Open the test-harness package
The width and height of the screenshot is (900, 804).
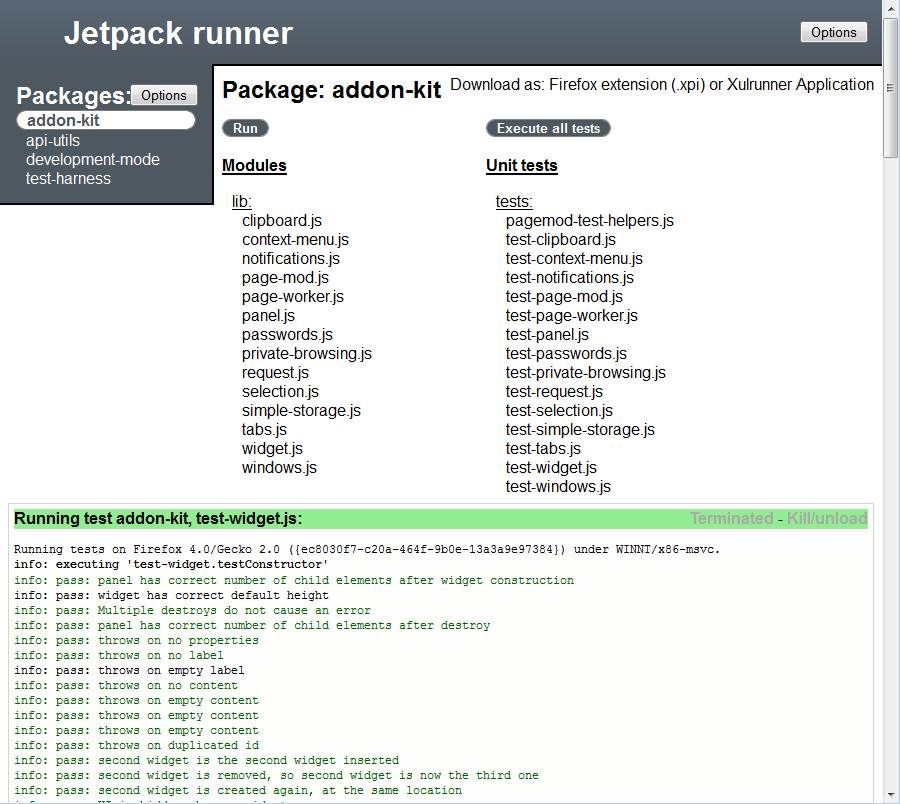pyautogui.click(x=68, y=178)
